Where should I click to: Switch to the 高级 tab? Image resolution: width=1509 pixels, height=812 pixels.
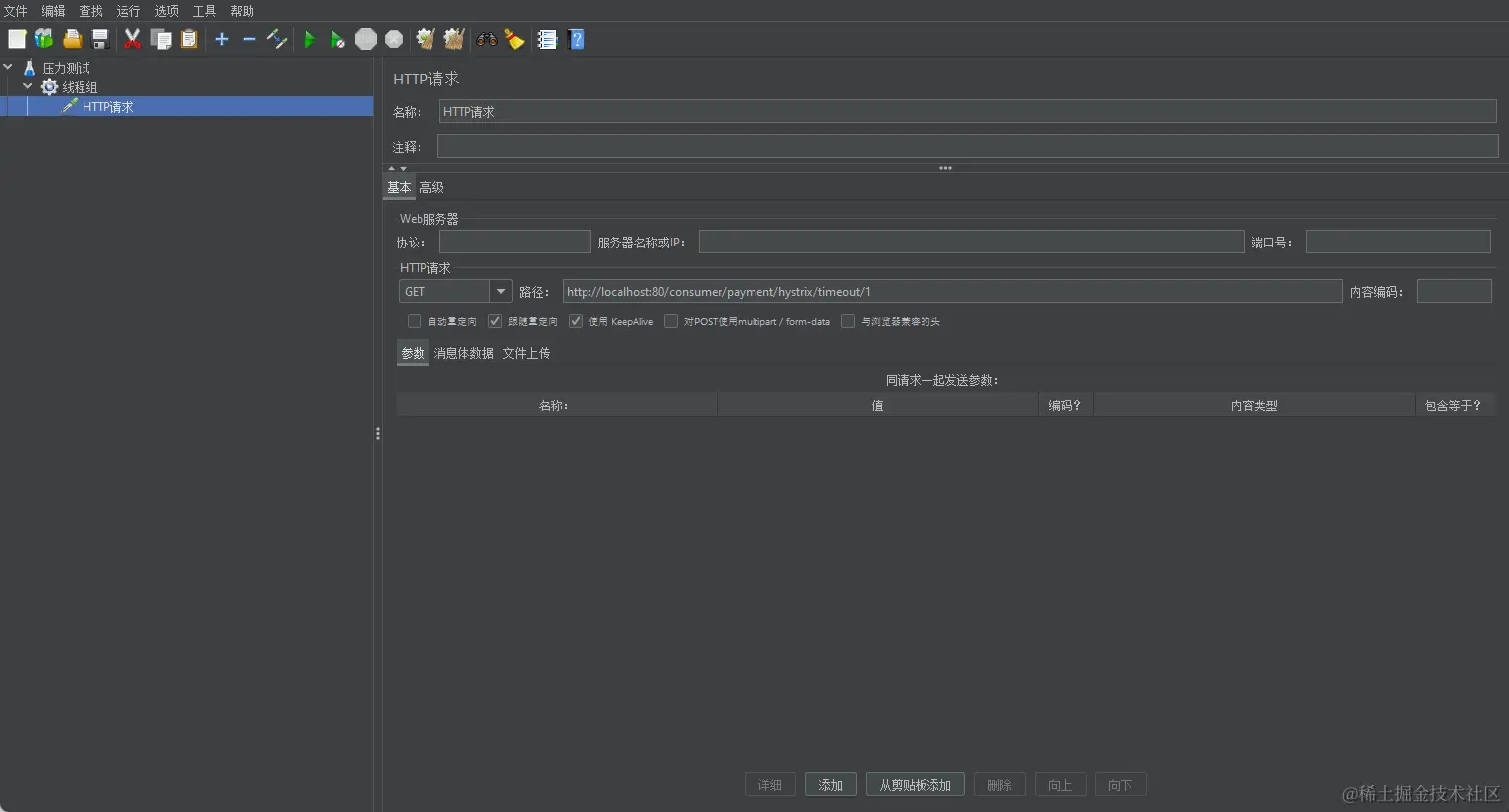(431, 187)
